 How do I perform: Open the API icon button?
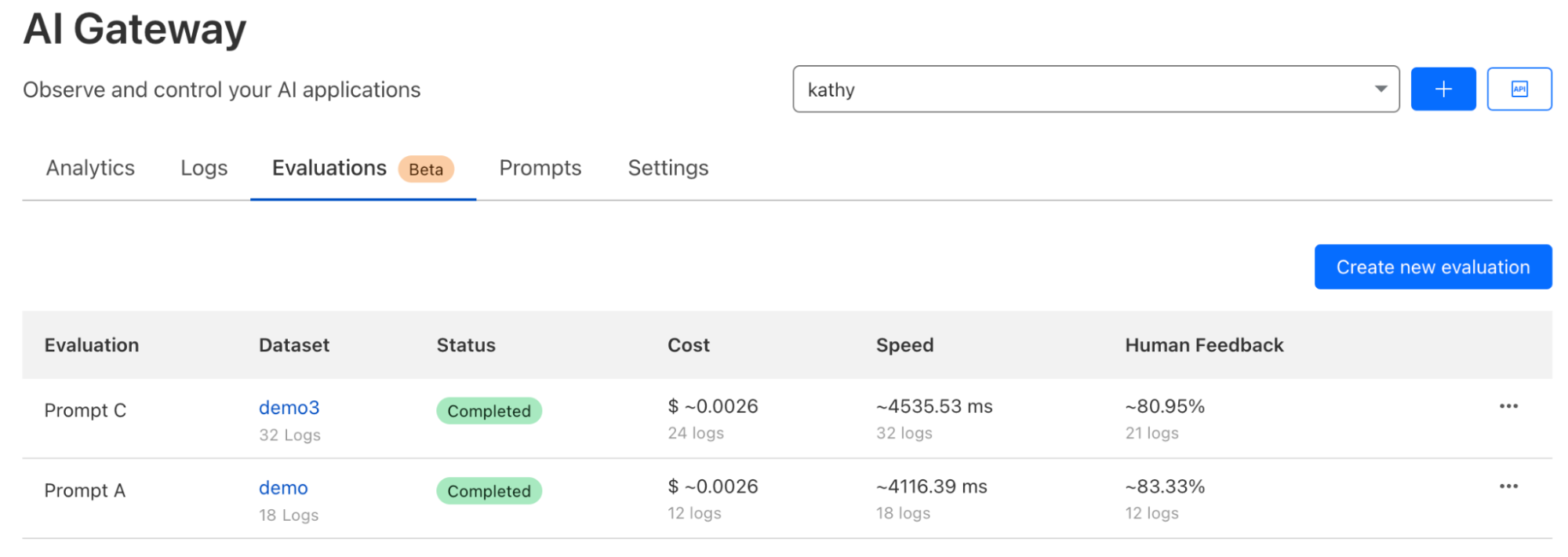[1519, 89]
